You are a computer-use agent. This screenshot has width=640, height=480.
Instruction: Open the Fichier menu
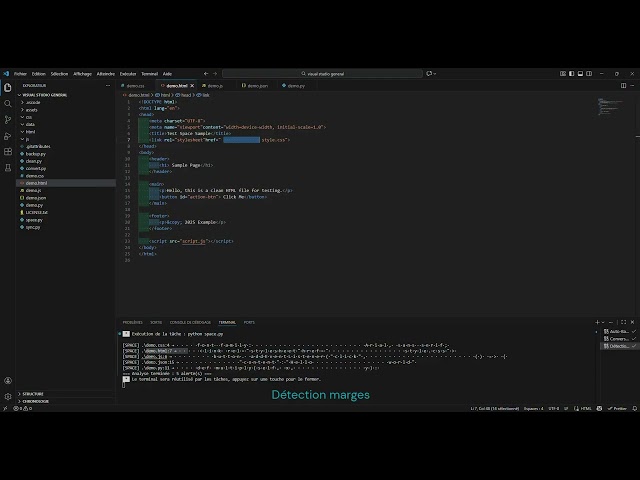tap(20, 74)
